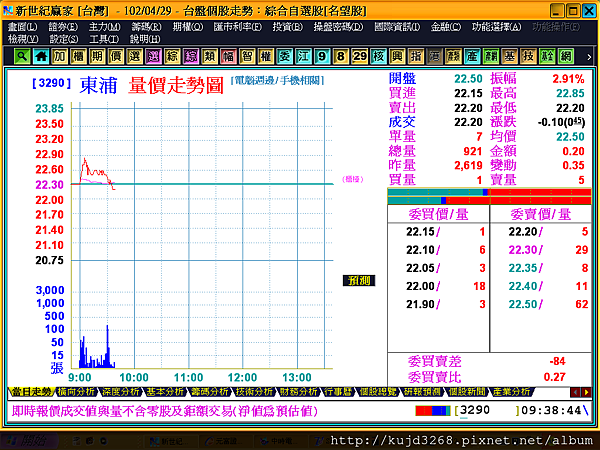The width and height of the screenshot is (600, 450).
Task: Open the 操盤密碼(D) menu
Action: tap(338, 27)
